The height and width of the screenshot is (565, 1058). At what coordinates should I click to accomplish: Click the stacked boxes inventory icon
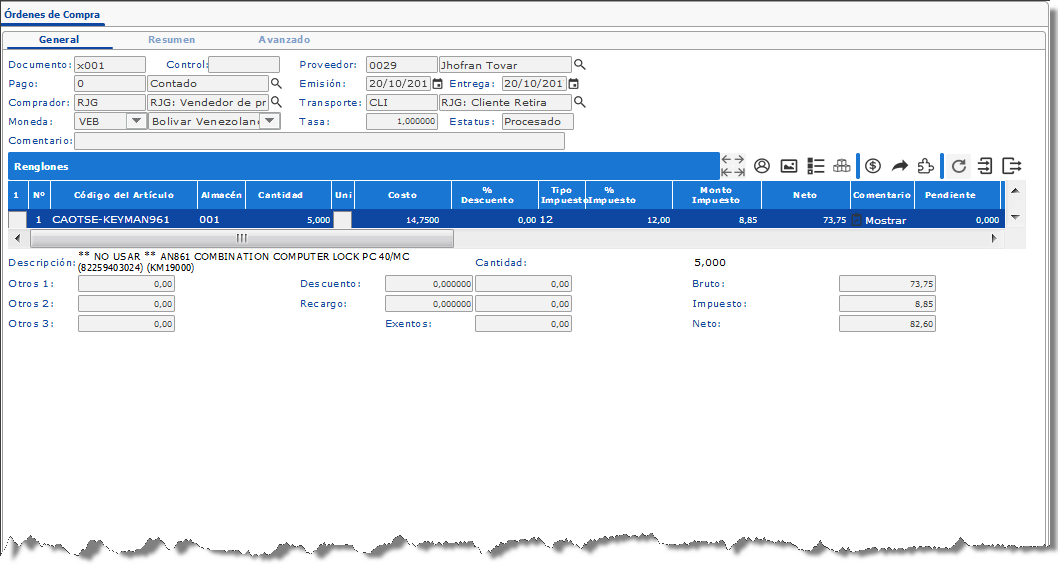[x=842, y=166]
